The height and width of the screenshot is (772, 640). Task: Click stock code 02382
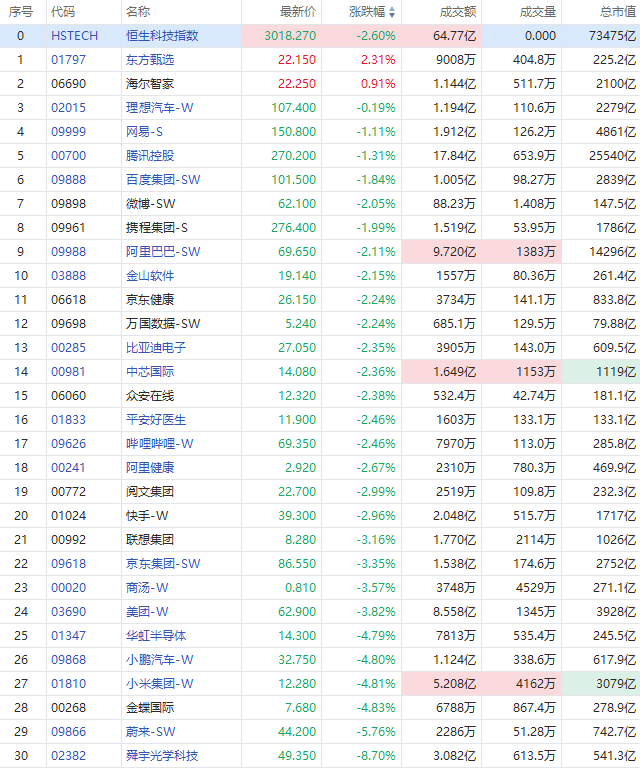(68, 756)
